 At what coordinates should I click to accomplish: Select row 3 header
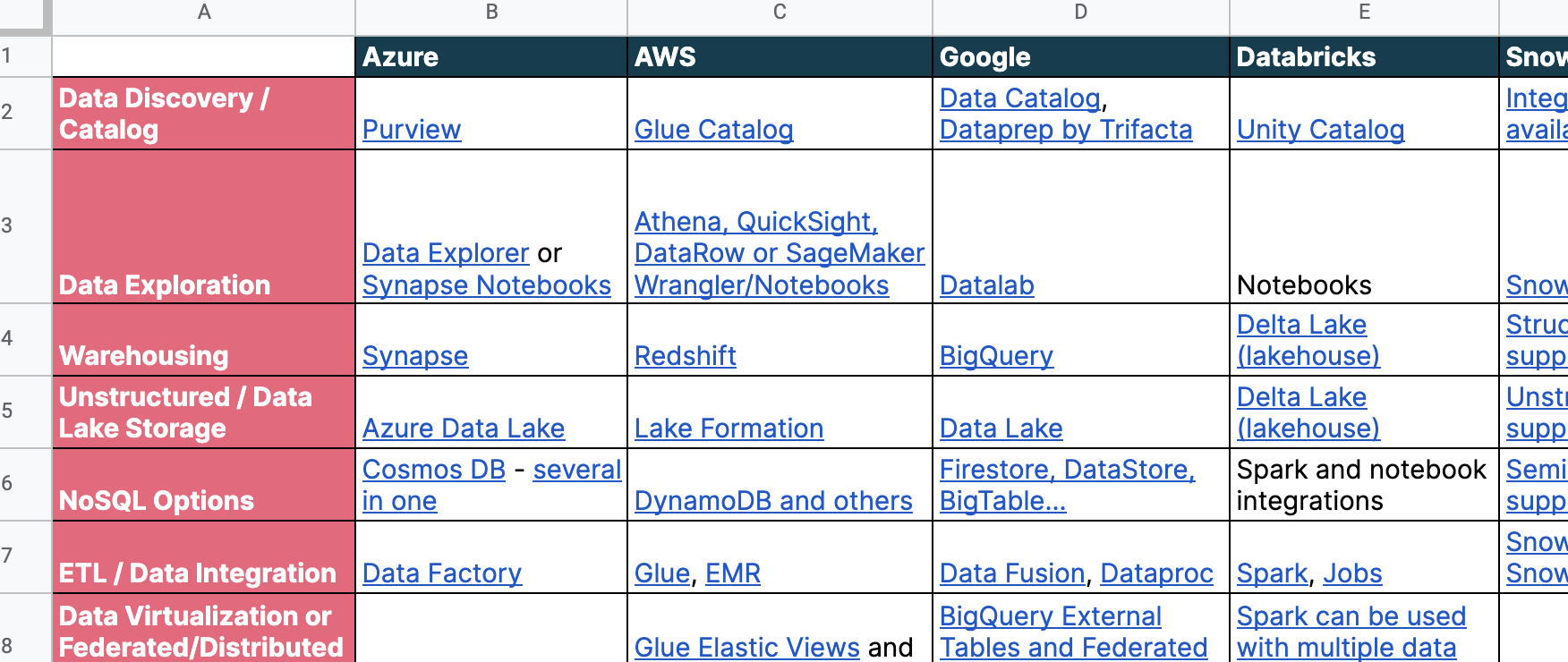point(25,226)
